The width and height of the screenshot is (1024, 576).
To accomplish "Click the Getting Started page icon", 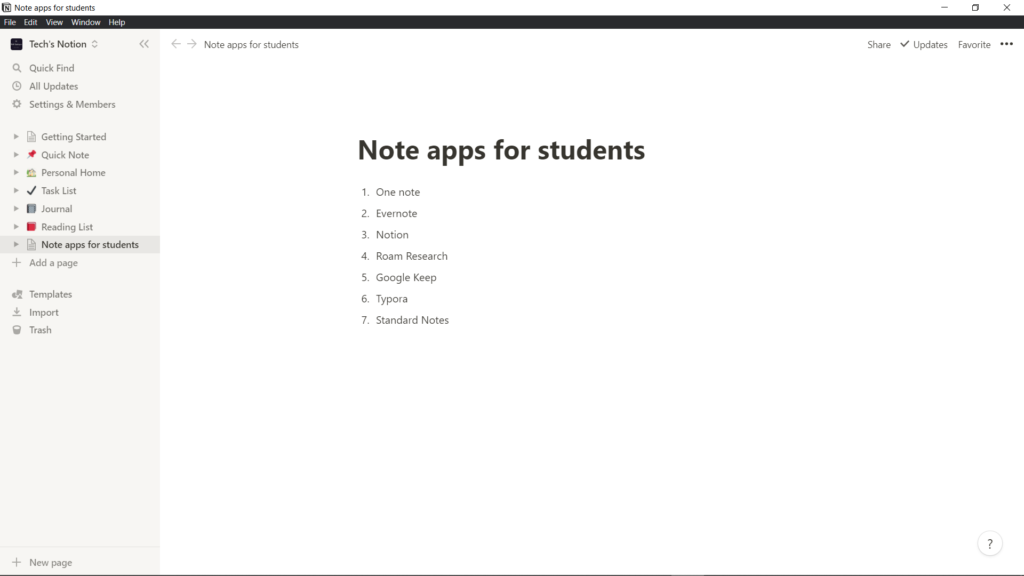I will click(31, 136).
